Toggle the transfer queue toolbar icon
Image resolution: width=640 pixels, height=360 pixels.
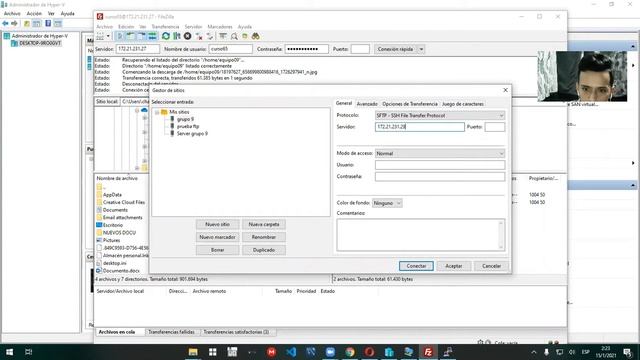[x=152, y=36]
